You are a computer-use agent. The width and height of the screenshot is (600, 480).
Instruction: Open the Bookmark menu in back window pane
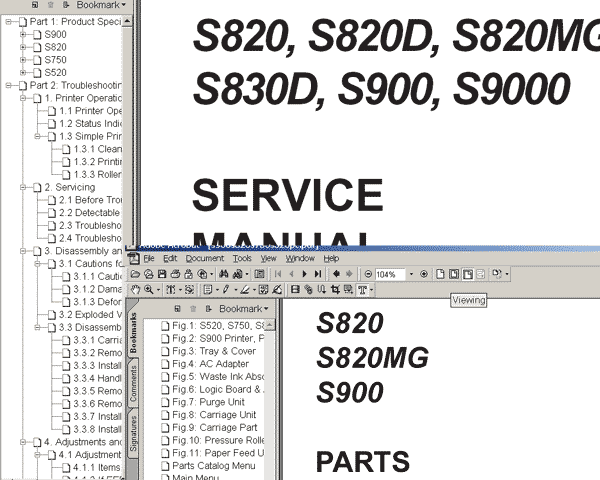pos(101,5)
